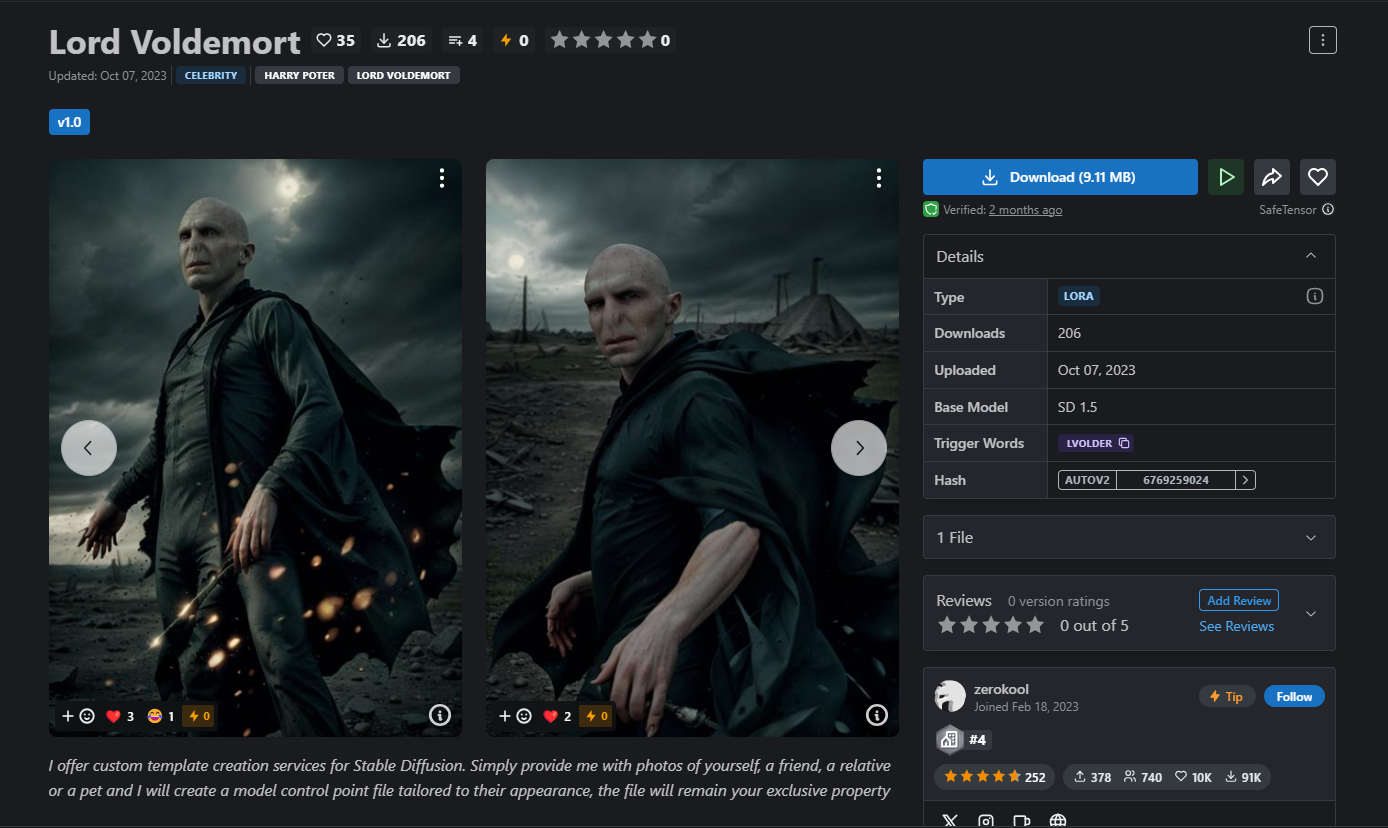Like the model with the heart button

click(x=1318, y=177)
